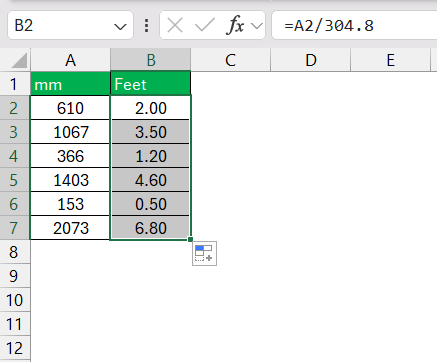437x362 pixels.
Task: Click the 'Feet' header cell
Action: point(151,84)
